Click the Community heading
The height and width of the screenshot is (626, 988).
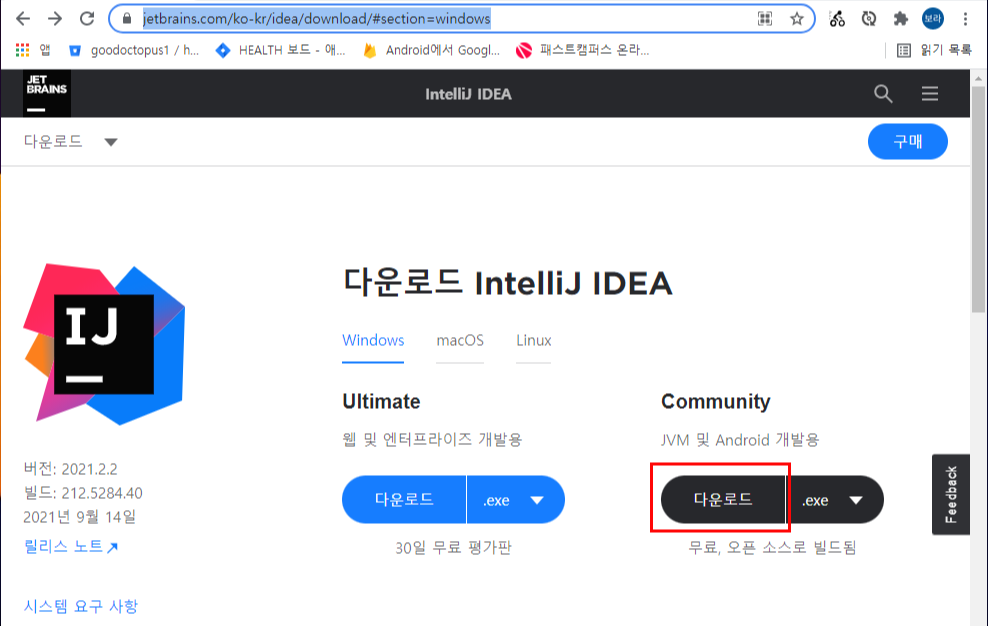[x=716, y=402]
